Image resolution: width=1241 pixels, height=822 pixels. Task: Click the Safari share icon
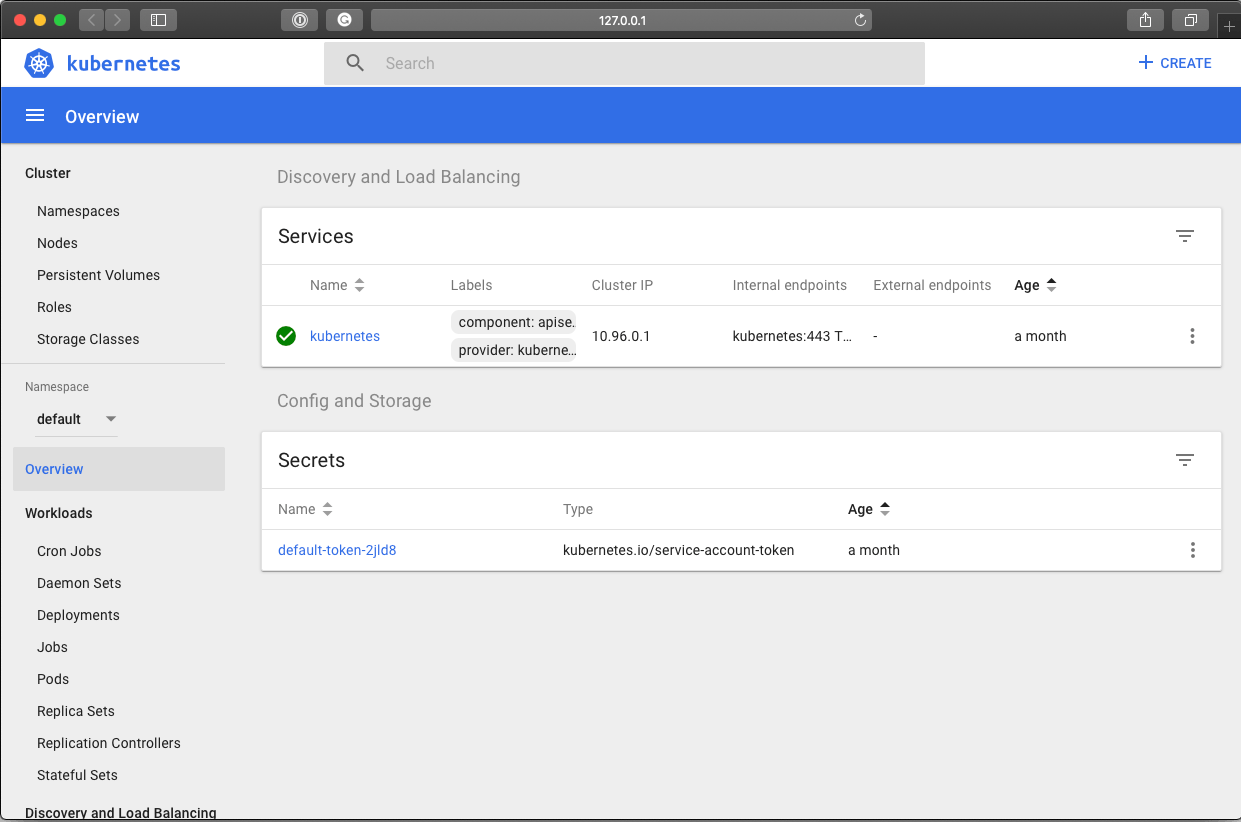coord(1146,19)
